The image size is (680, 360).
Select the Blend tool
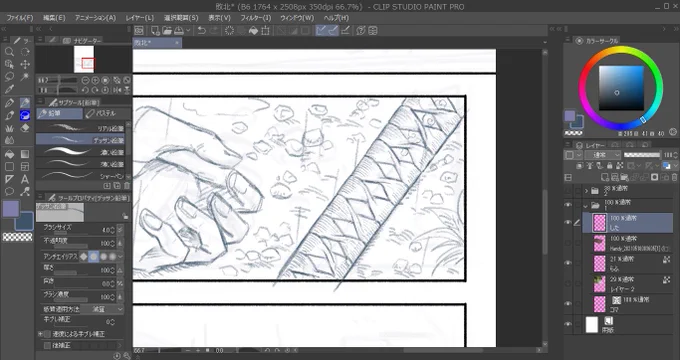tap(9, 140)
